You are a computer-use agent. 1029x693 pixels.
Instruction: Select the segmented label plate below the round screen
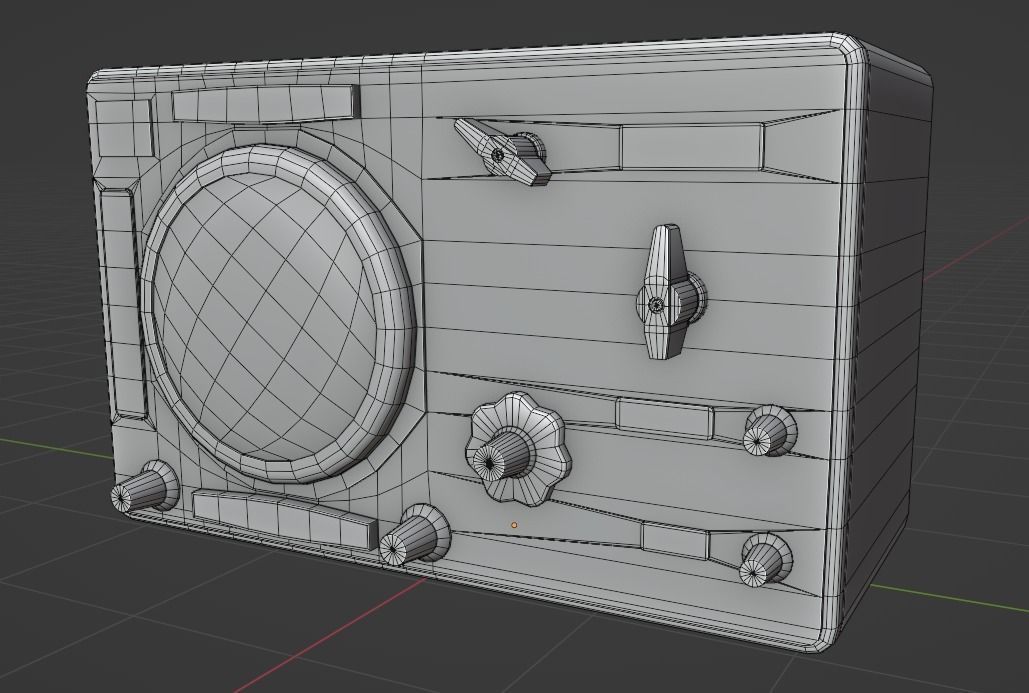[285, 518]
